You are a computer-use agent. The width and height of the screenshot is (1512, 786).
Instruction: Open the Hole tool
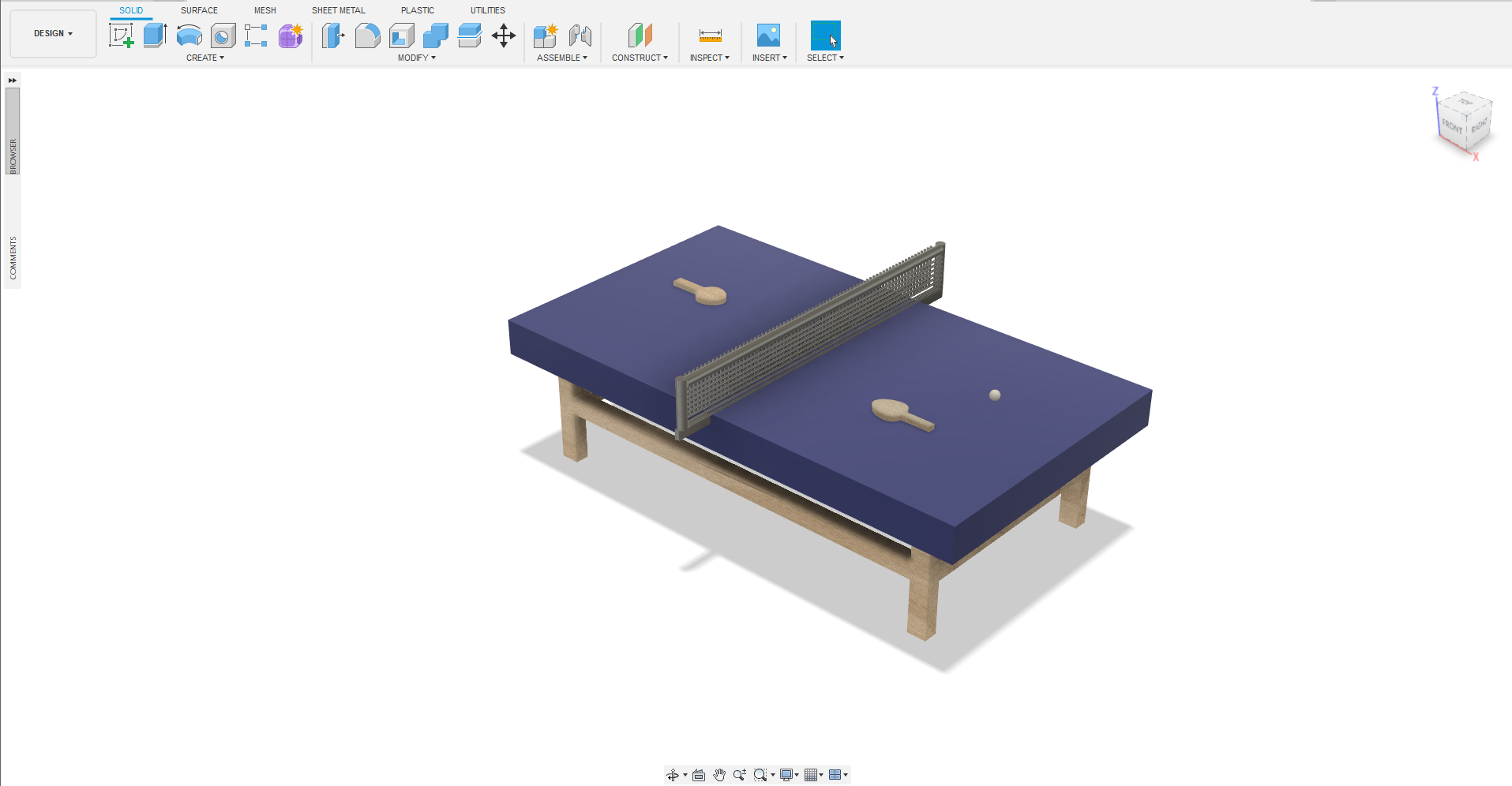223,36
